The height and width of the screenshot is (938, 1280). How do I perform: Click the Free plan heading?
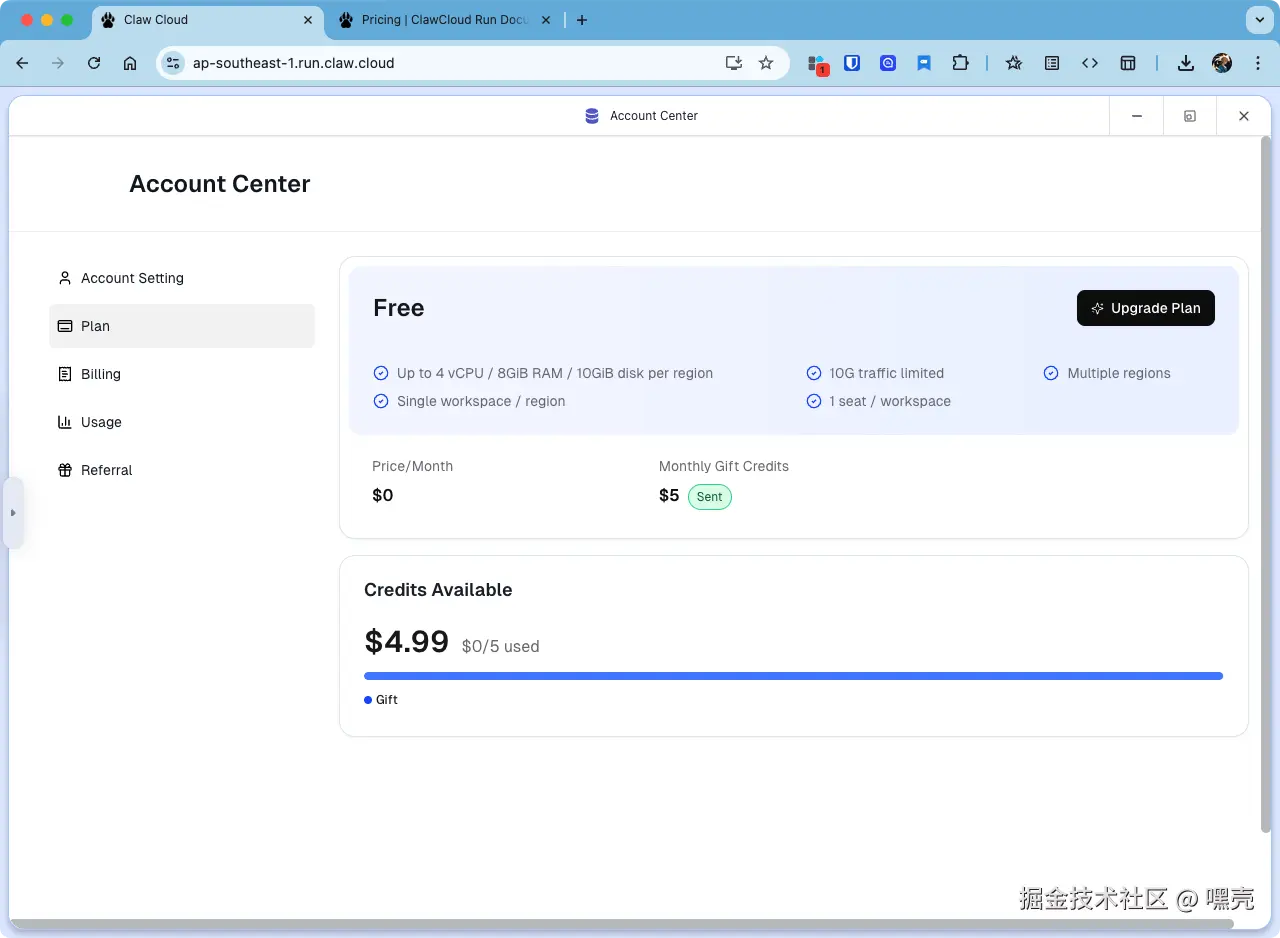pos(399,308)
